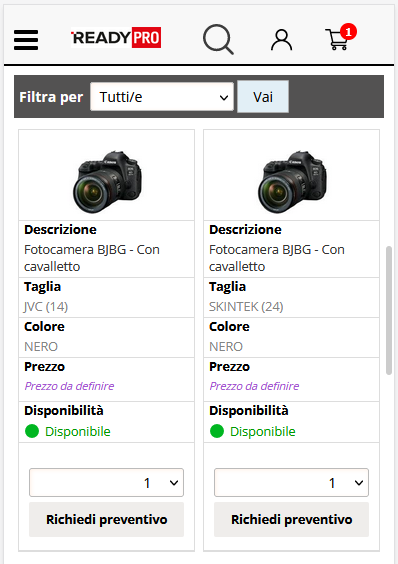Viewport: 398px width, 564px height.
Task: Open the search magnifier icon
Action: 218,39
